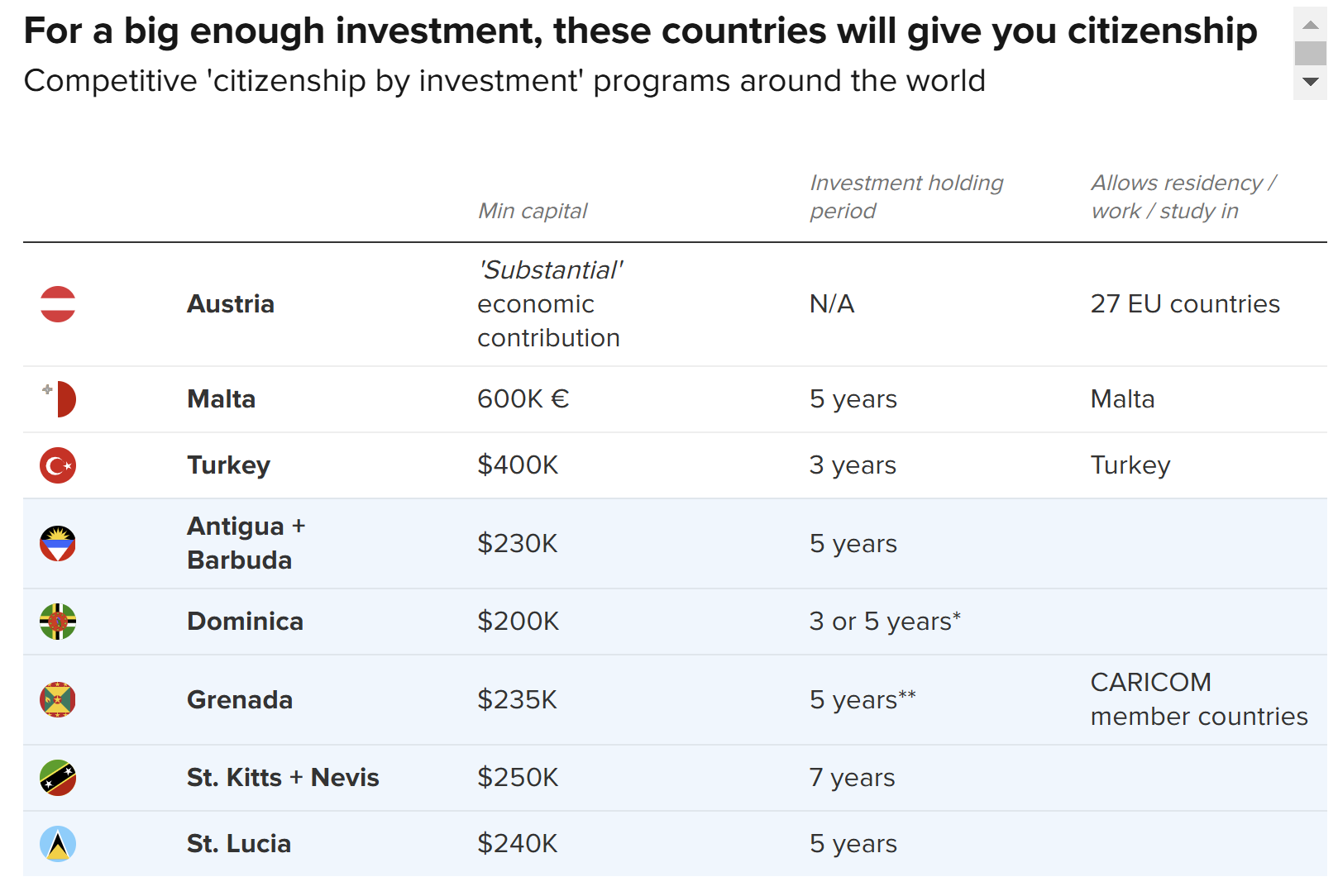Click the scrollbar thumb
This screenshot has width=1338, height=896.
click(x=1310, y=53)
